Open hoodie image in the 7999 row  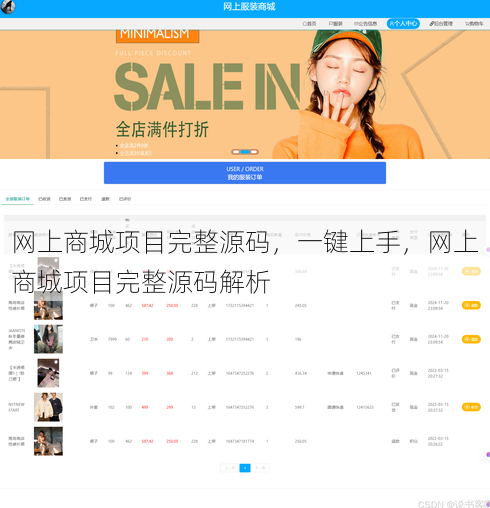[48, 339]
